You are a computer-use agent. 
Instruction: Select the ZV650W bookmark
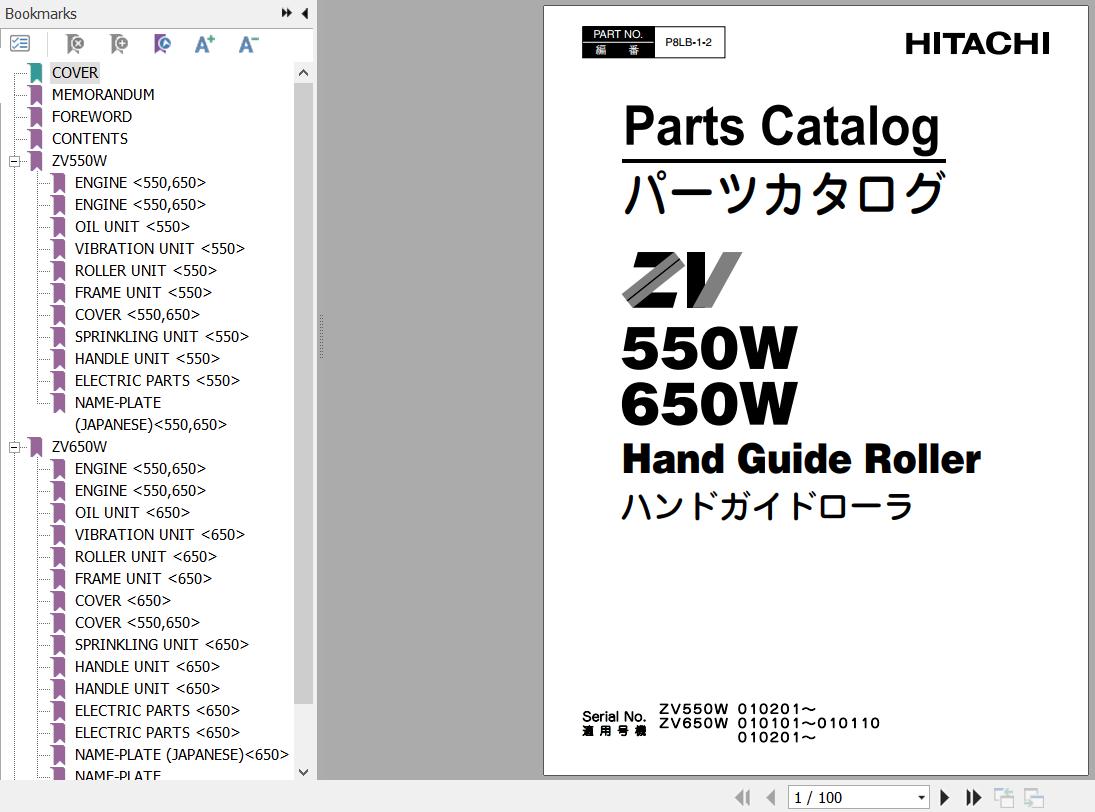coord(79,447)
